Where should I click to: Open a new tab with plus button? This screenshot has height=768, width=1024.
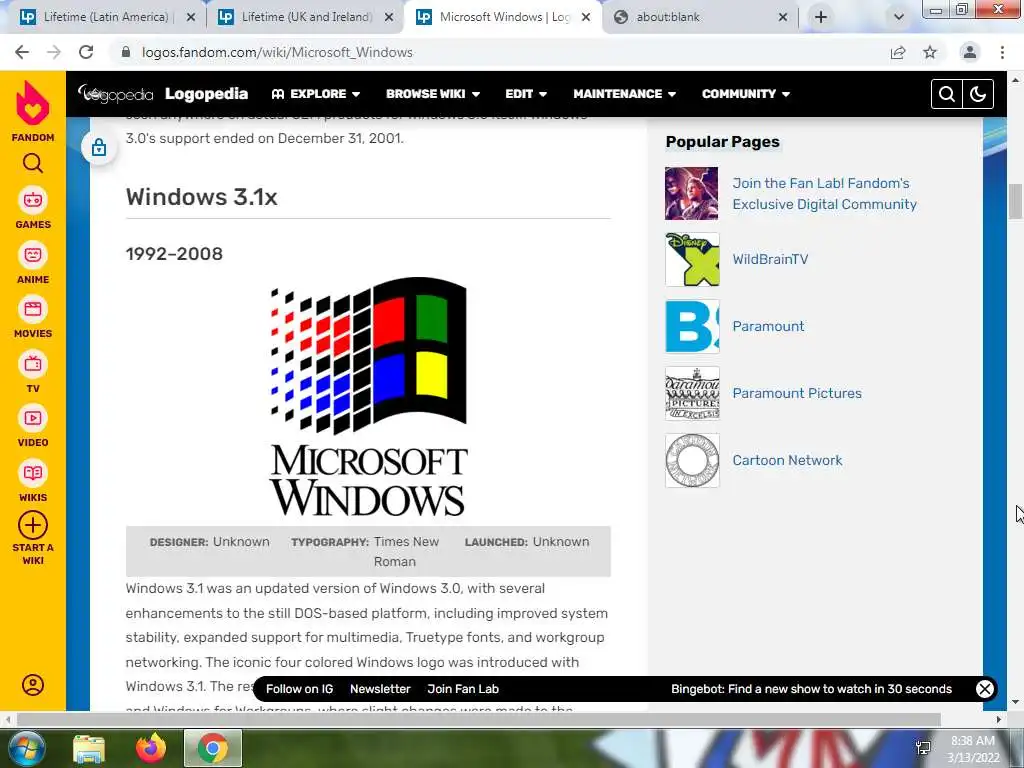(821, 17)
